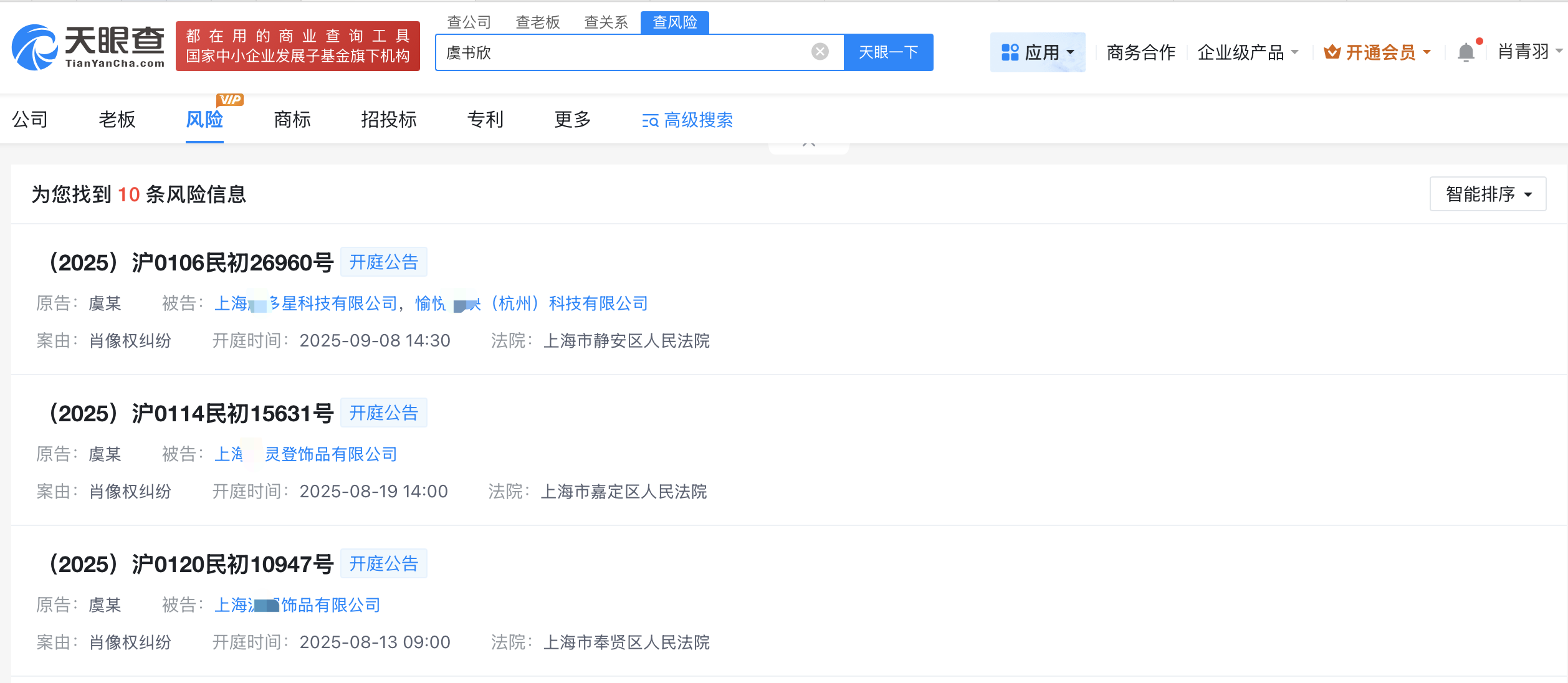Image resolution: width=1568 pixels, height=683 pixels.
Task: Click the crown membership icon
Action: click(x=1332, y=52)
